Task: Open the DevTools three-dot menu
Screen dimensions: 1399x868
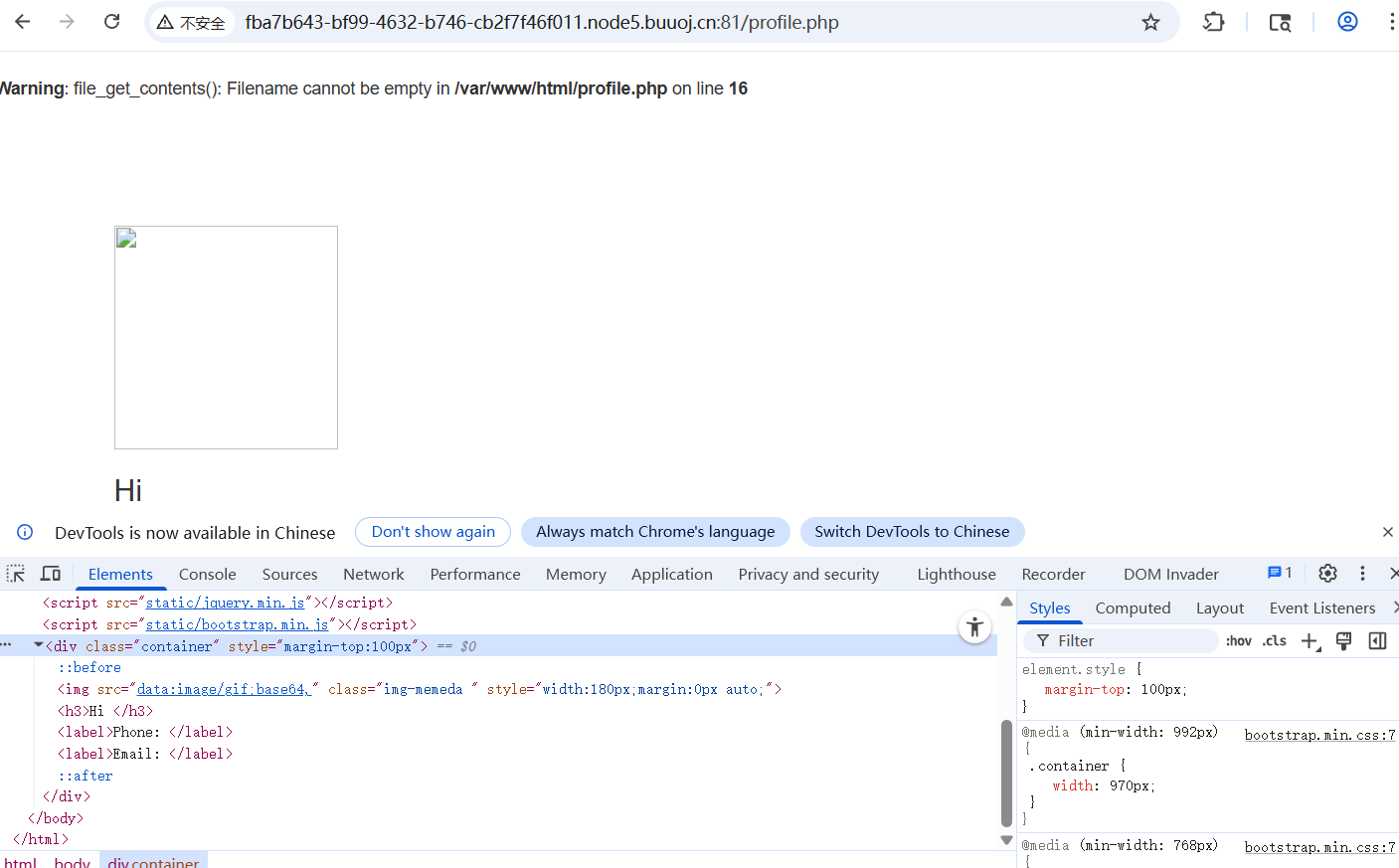Action: 1362,574
